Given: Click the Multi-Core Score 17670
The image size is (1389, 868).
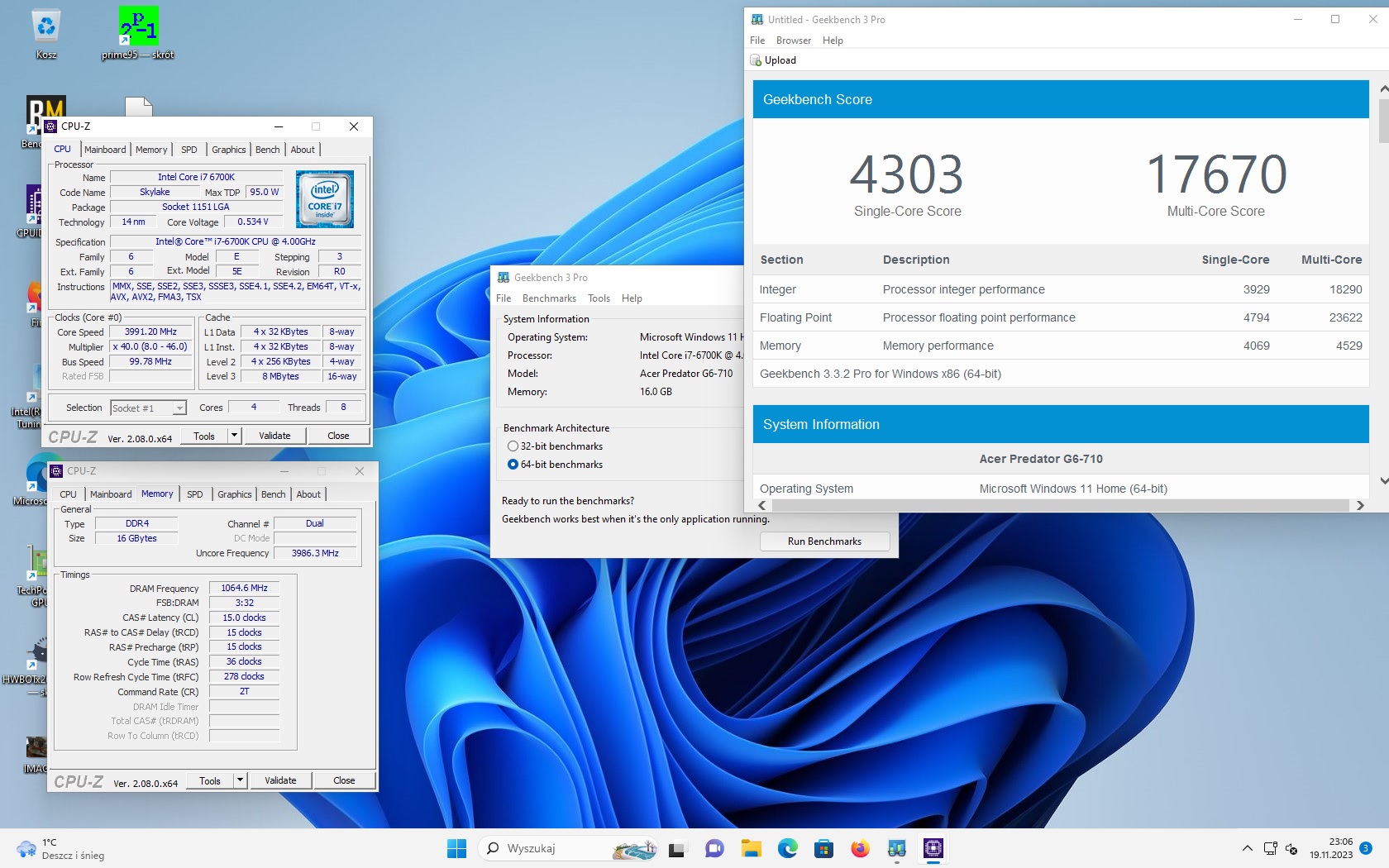Looking at the screenshot, I should (1216, 174).
